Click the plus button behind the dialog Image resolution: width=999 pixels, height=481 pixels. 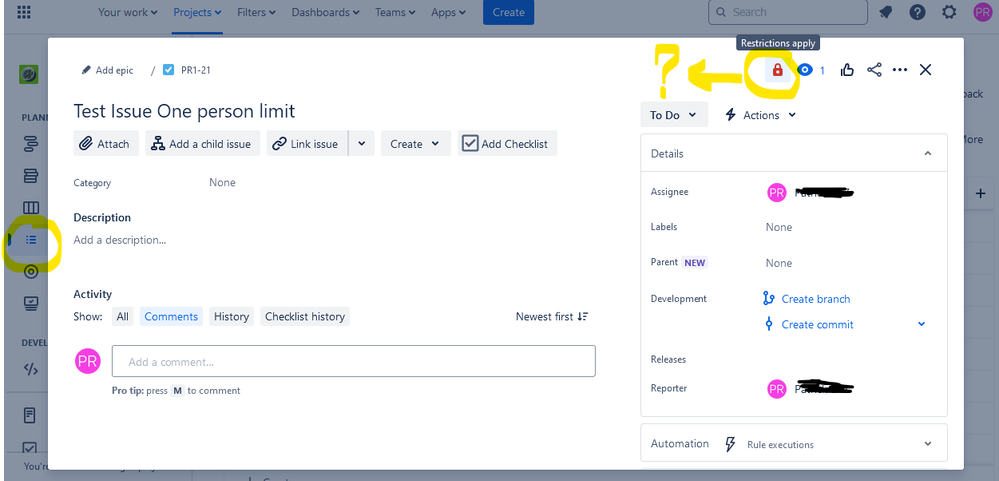pos(981,194)
